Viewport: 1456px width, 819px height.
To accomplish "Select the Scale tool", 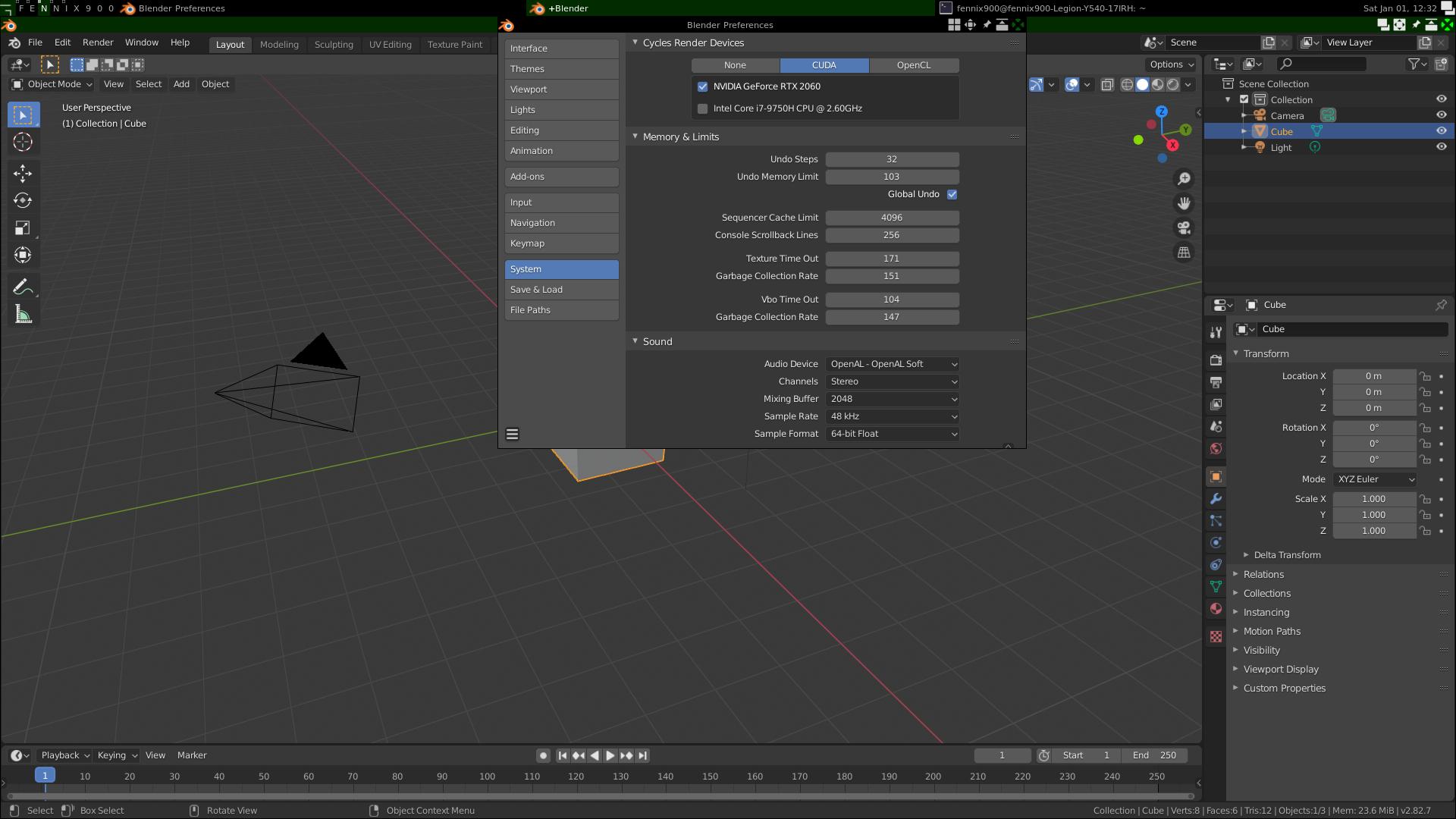I will 23,228.
